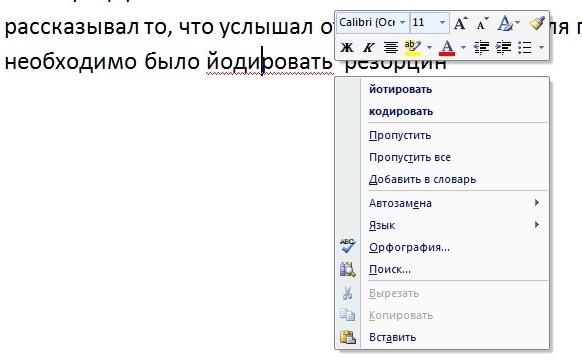Click the Grow Font icon
This screenshot has width=582, height=364.
click(461, 23)
